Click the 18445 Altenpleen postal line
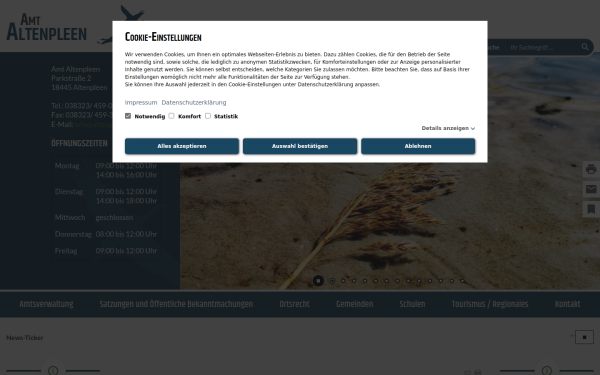 click(x=79, y=87)
